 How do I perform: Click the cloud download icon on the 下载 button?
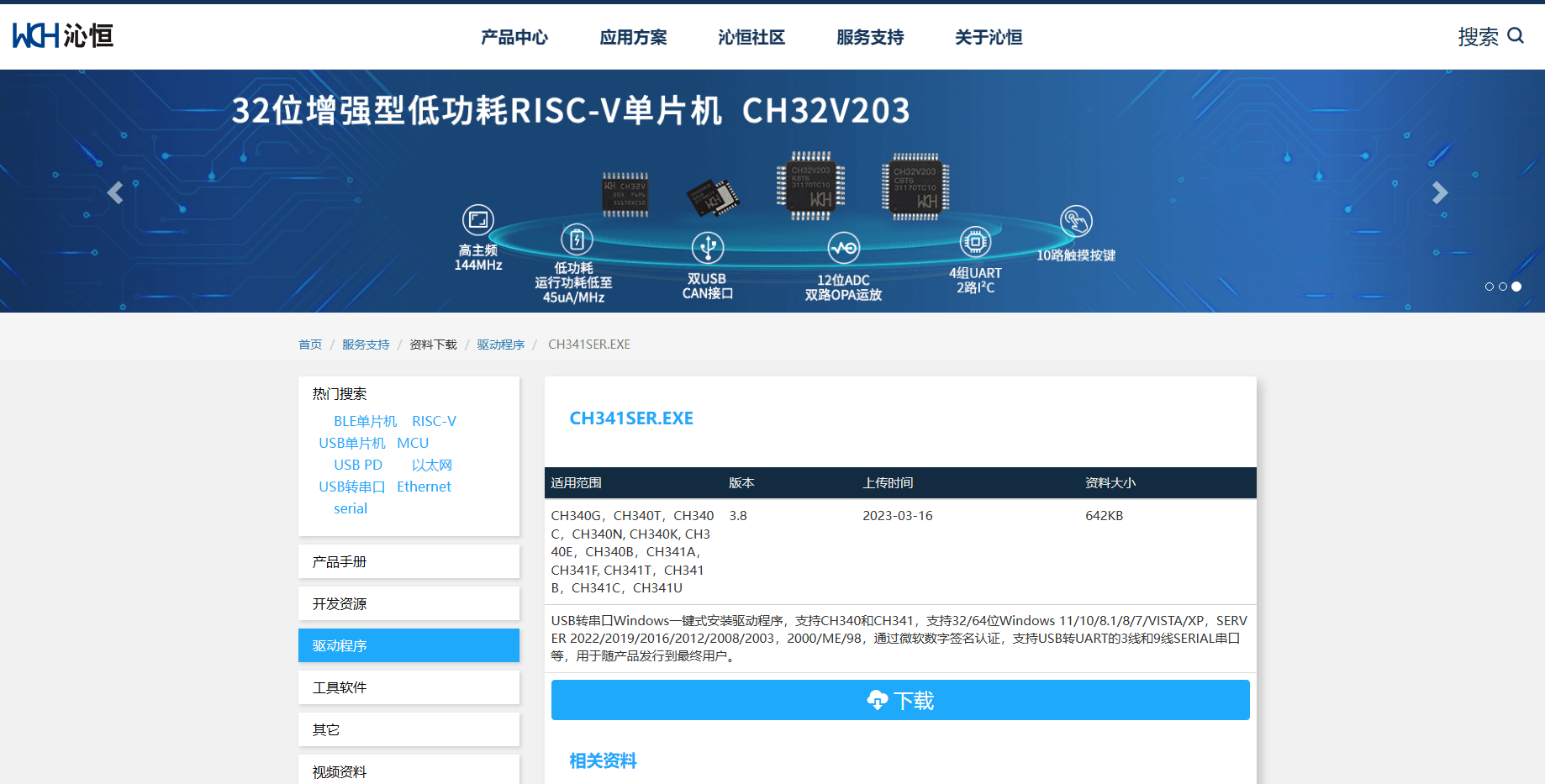coord(877,699)
